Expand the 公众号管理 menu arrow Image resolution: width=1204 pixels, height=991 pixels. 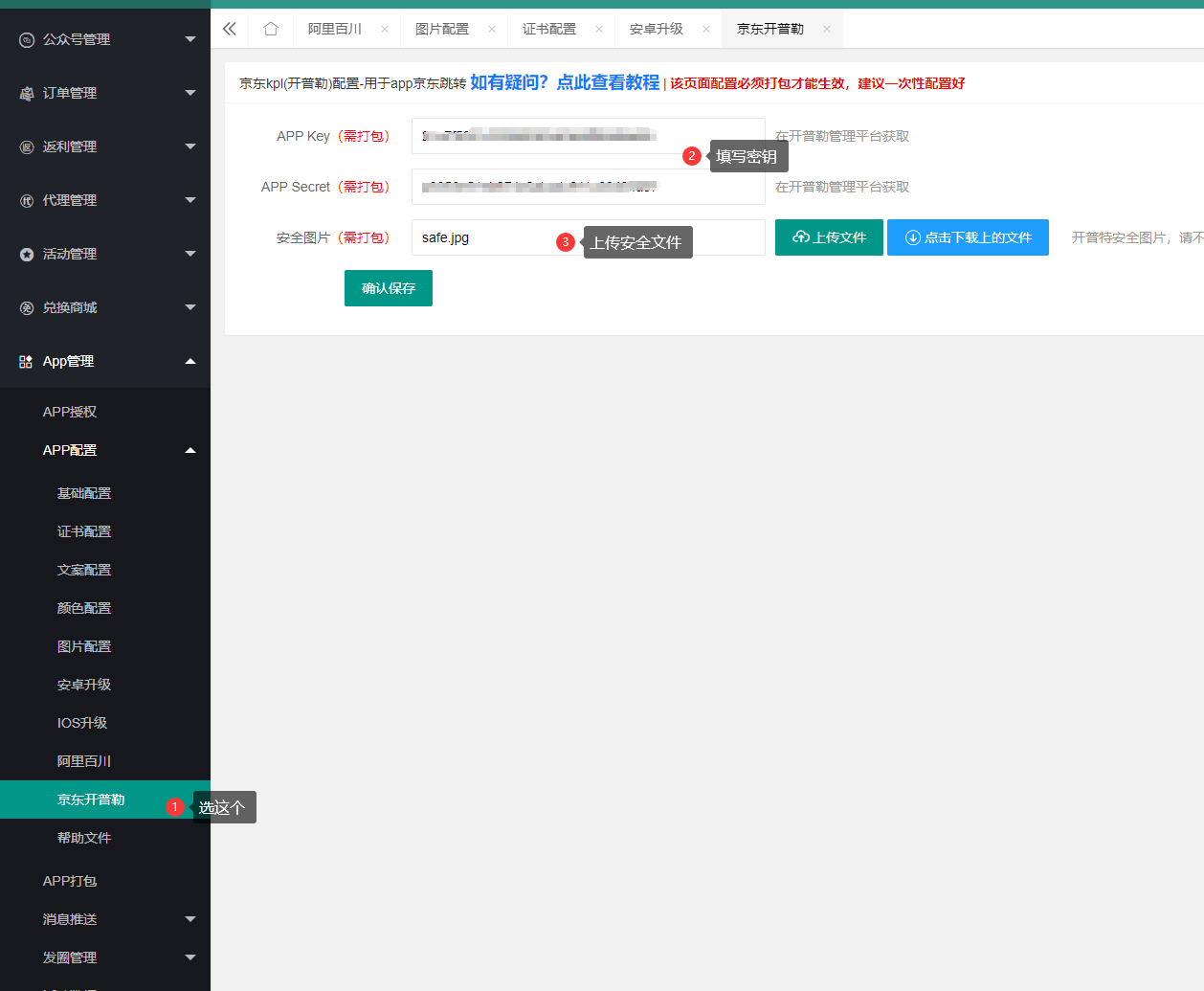(x=190, y=39)
